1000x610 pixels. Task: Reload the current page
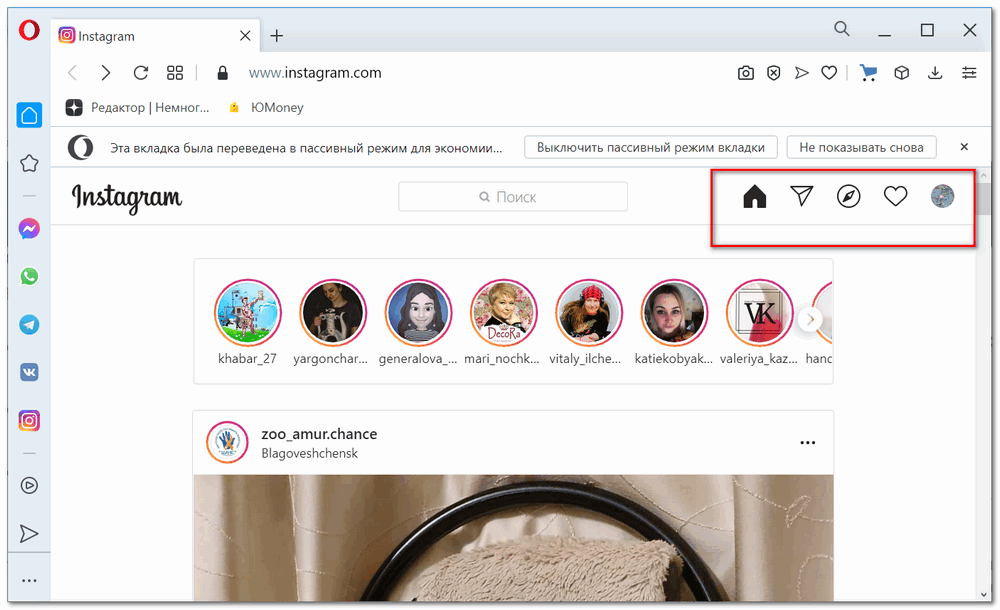141,73
